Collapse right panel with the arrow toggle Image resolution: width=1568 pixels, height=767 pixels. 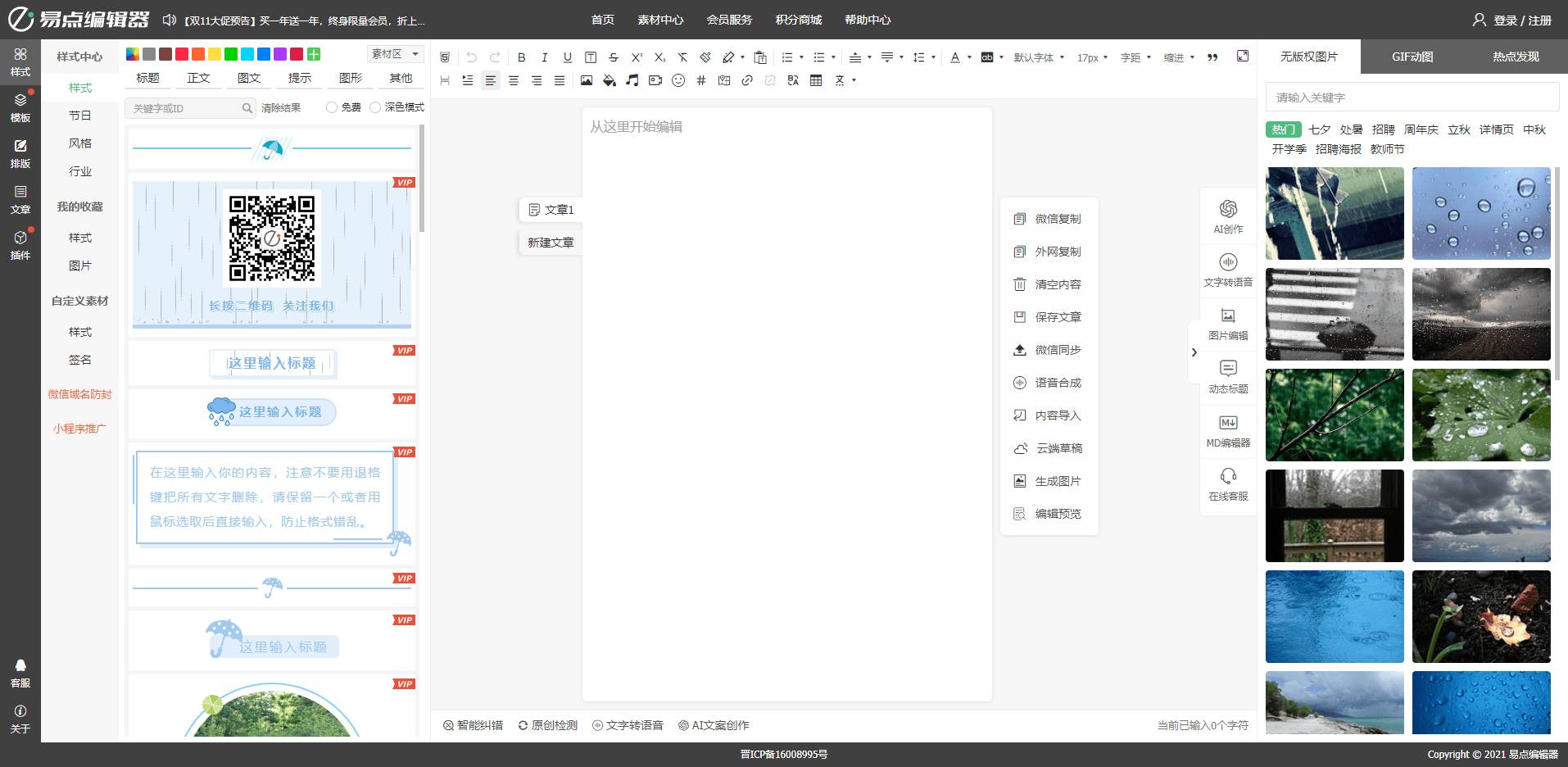pyautogui.click(x=1194, y=352)
